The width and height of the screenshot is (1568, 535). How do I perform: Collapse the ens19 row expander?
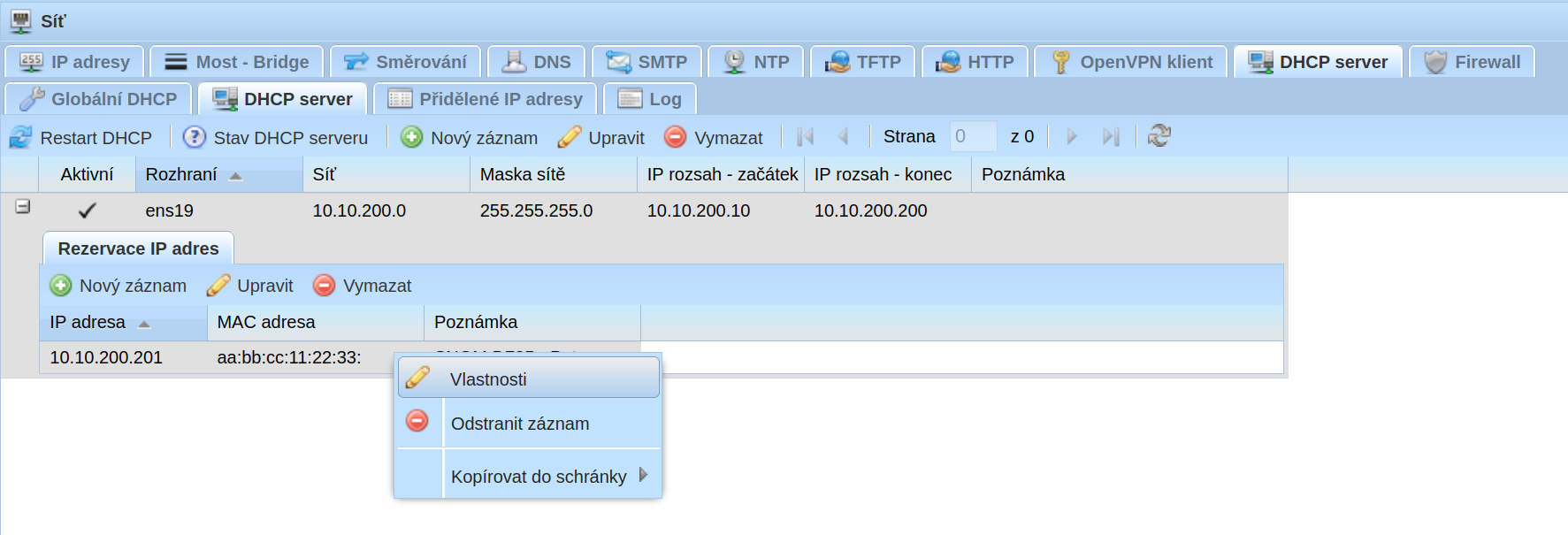pyautogui.click(x=23, y=206)
